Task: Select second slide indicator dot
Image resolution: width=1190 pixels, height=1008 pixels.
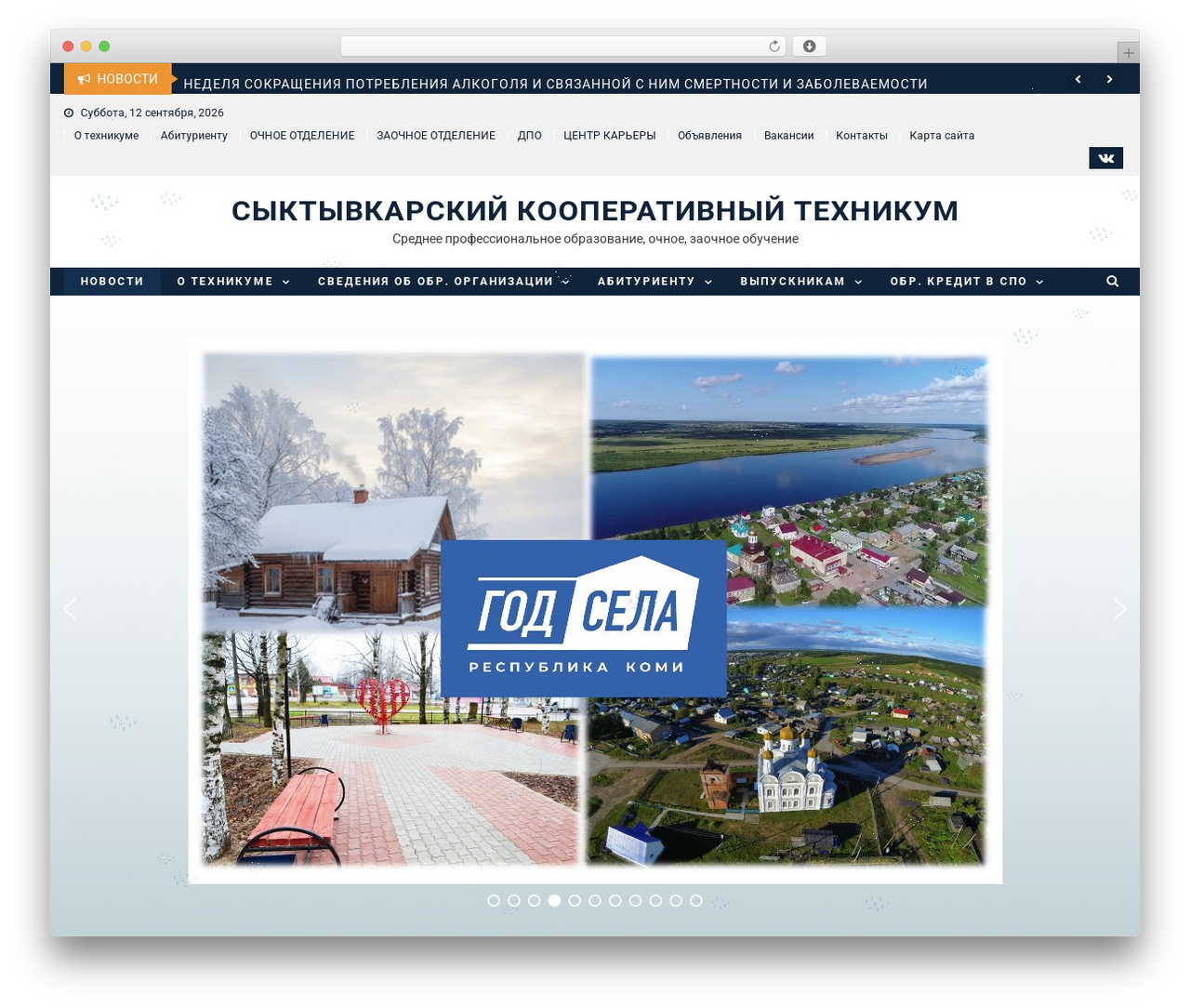Action: (514, 900)
